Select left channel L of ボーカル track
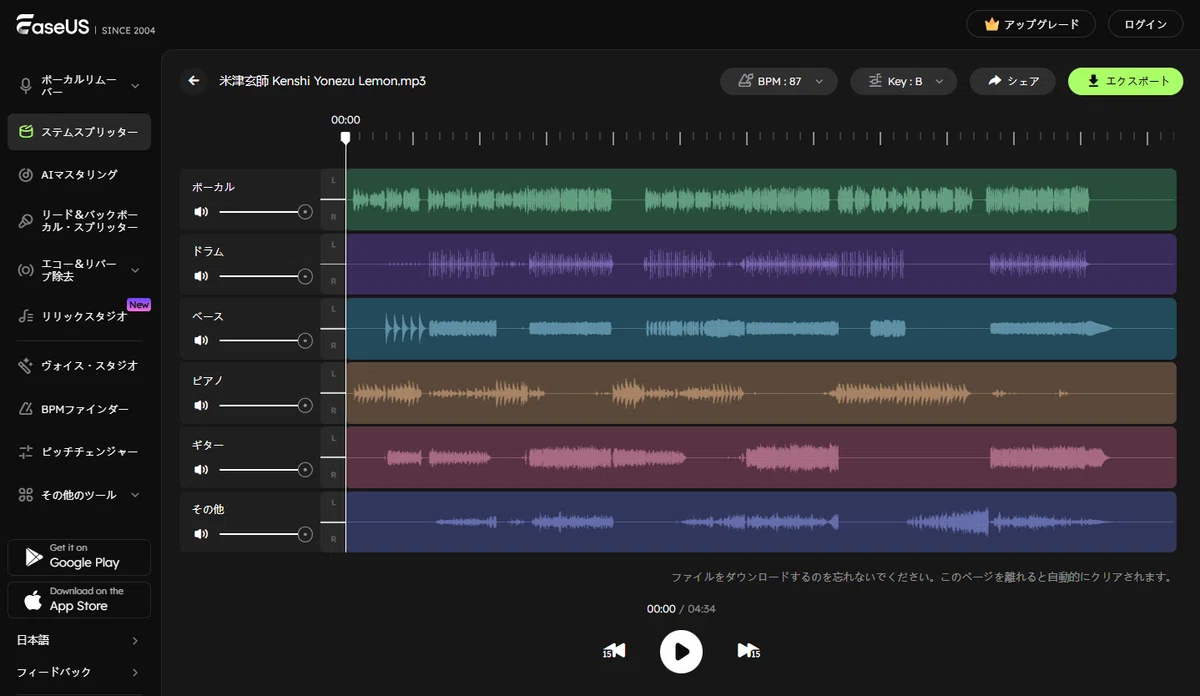Image resolution: width=1200 pixels, height=696 pixels. point(333,179)
